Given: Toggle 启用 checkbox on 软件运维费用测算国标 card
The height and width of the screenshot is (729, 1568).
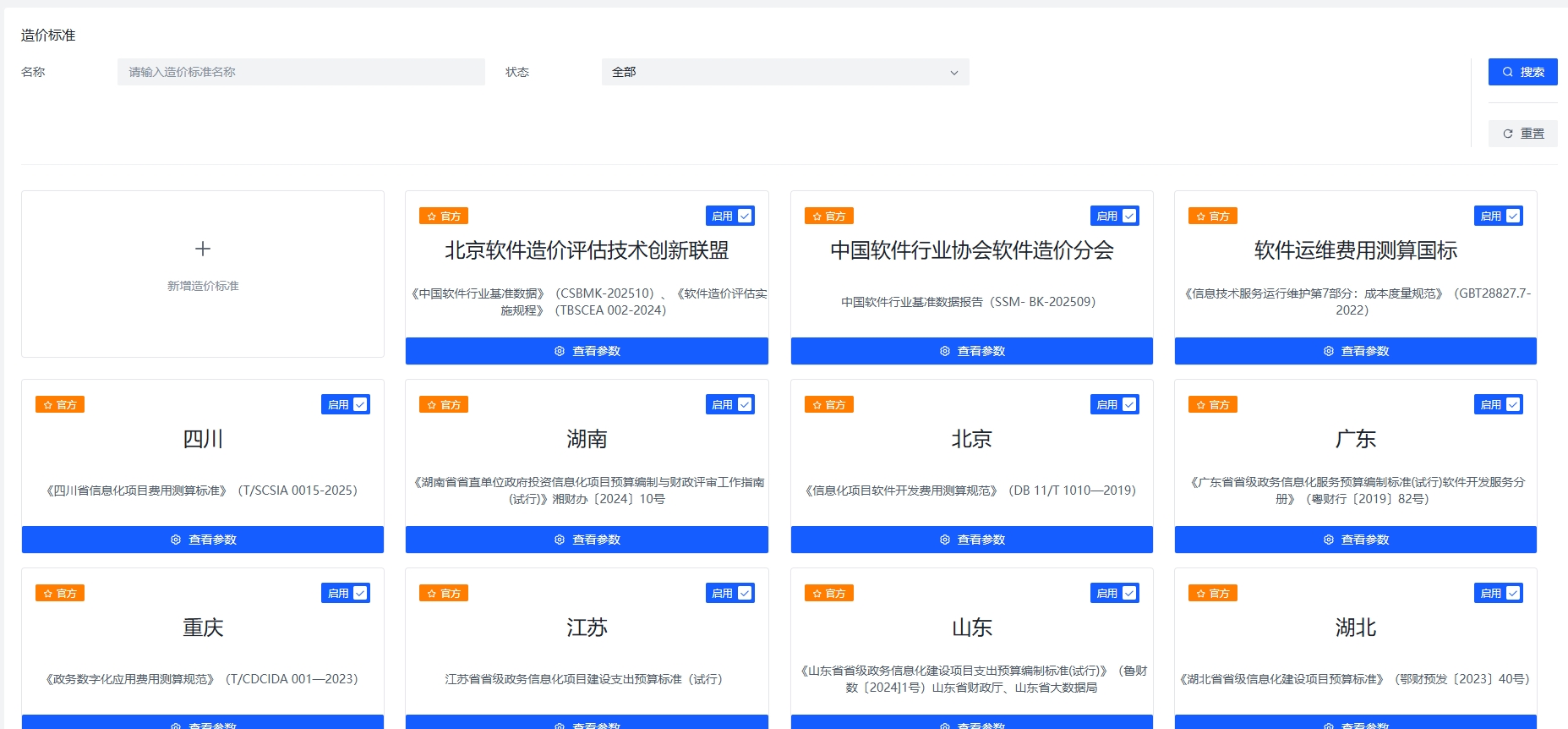Looking at the screenshot, I should point(1513,216).
